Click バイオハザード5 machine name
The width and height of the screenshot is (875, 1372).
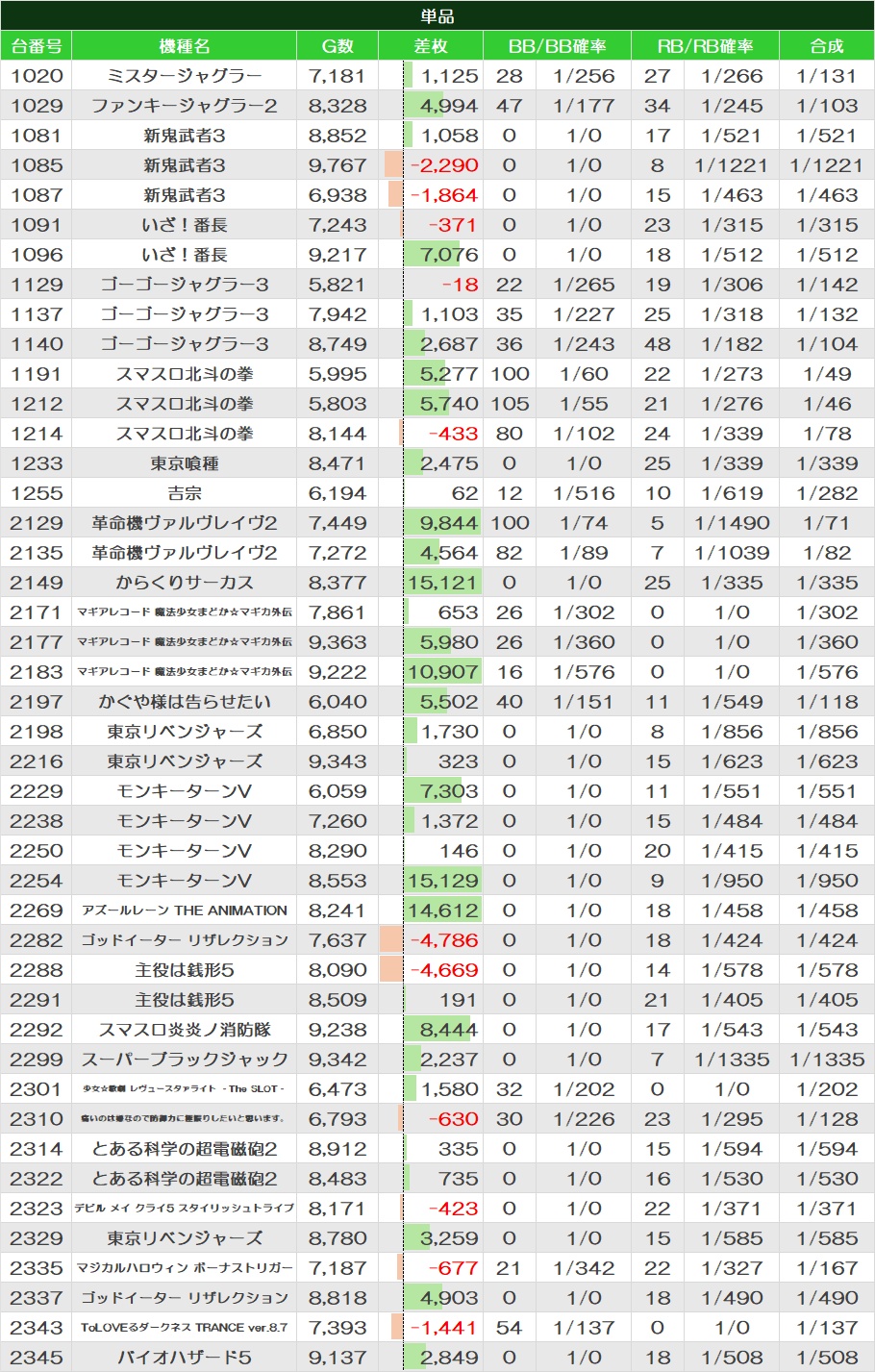tap(184, 1358)
